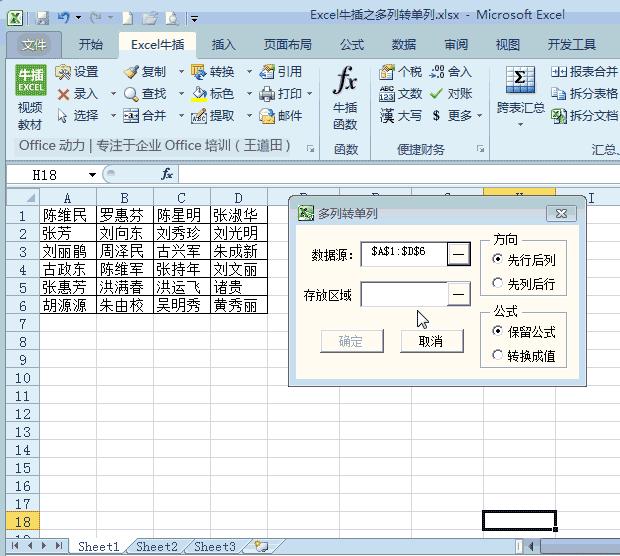Switch to the Sheet2 worksheet tab
Image resolution: width=620 pixels, height=556 pixels.
[x=157, y=547]
